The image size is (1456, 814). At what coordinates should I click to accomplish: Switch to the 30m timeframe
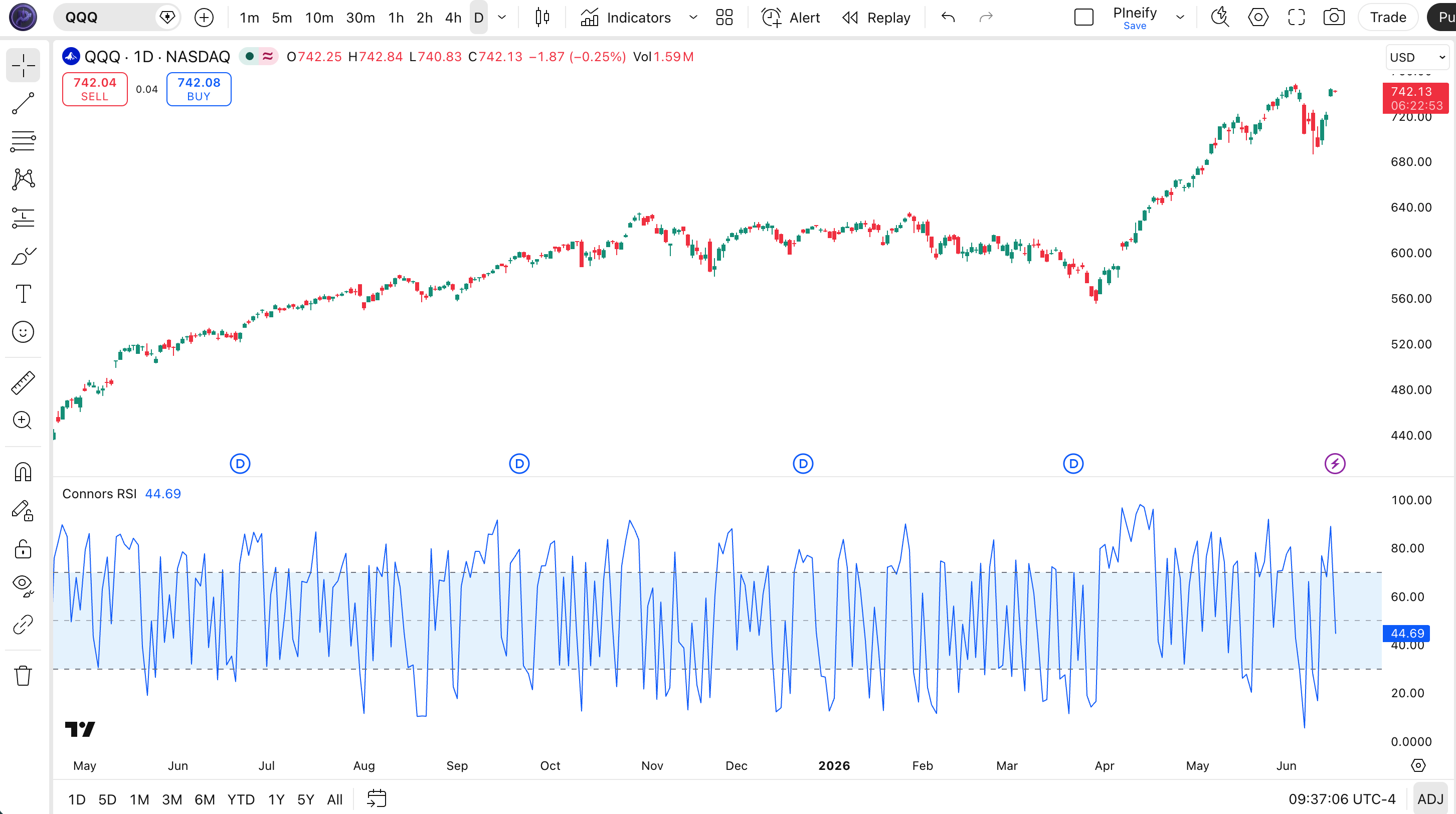click(x=360, y=18)
